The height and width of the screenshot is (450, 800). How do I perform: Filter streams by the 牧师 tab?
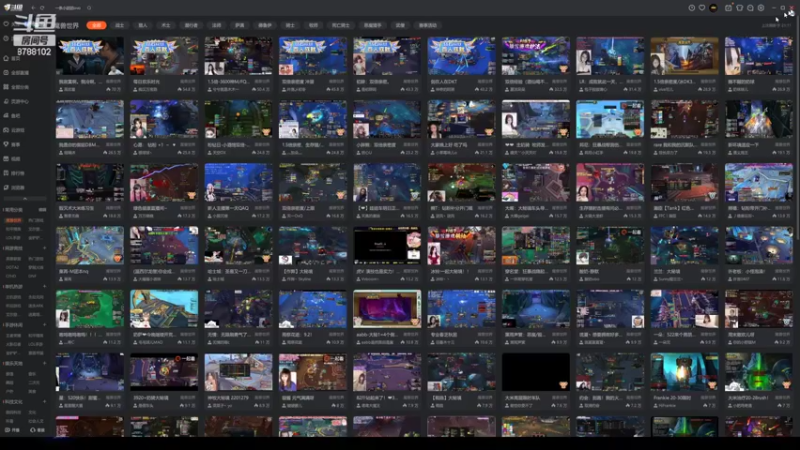[313, 25]
